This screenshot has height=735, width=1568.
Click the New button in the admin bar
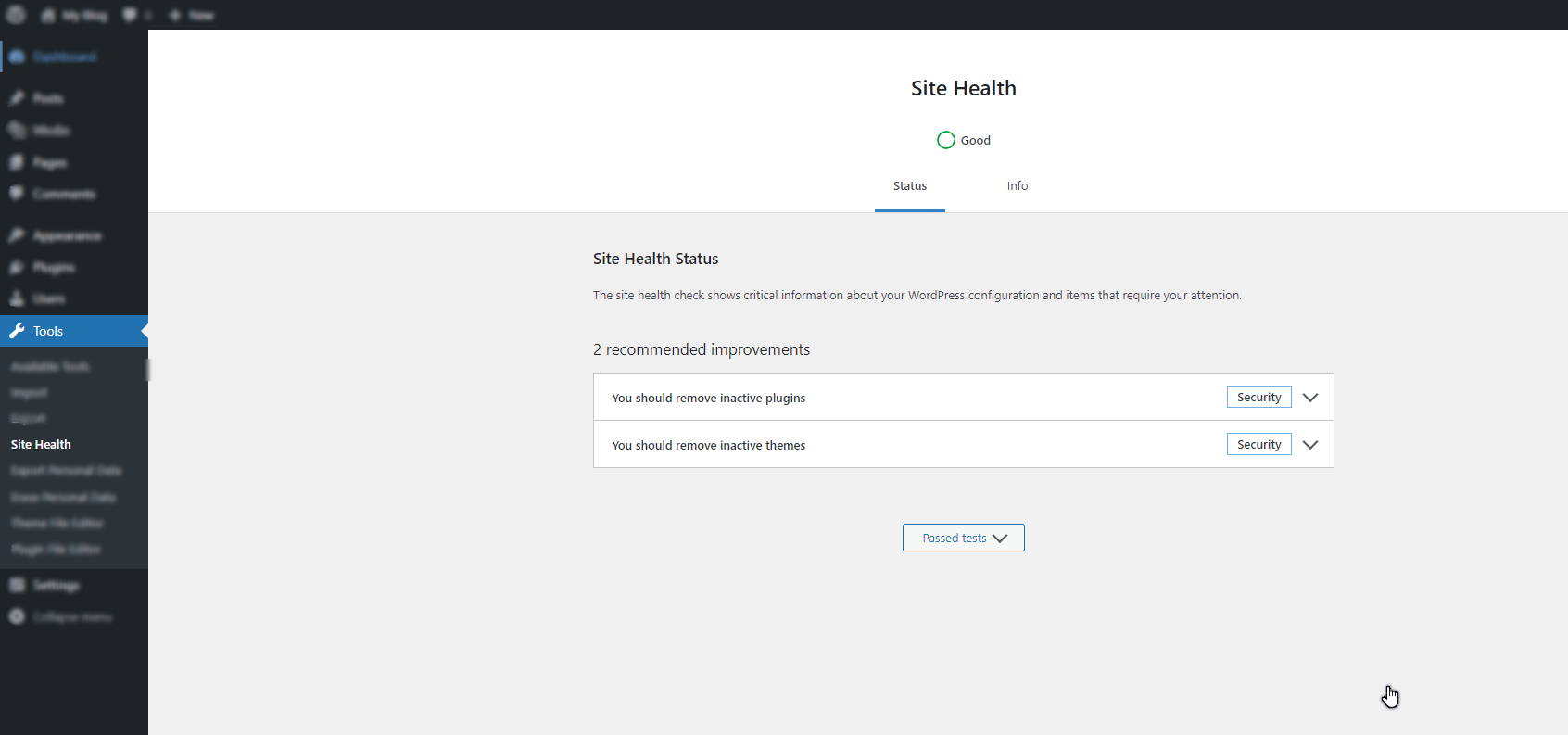click(192, 15)
